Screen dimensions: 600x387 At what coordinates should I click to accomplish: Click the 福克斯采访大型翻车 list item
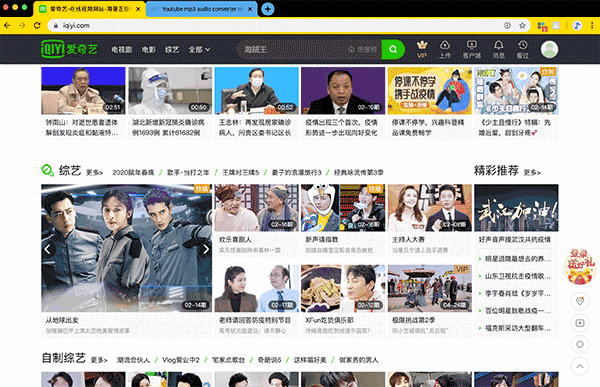pos(518,328)
